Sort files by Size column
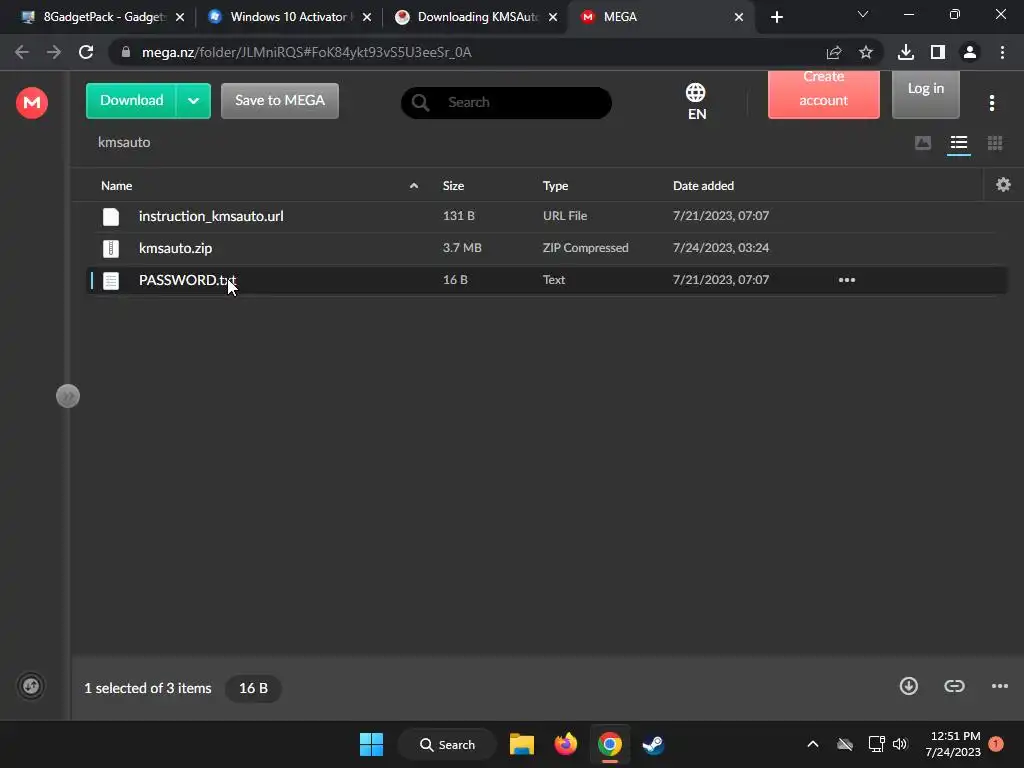 tap(453, 186)
